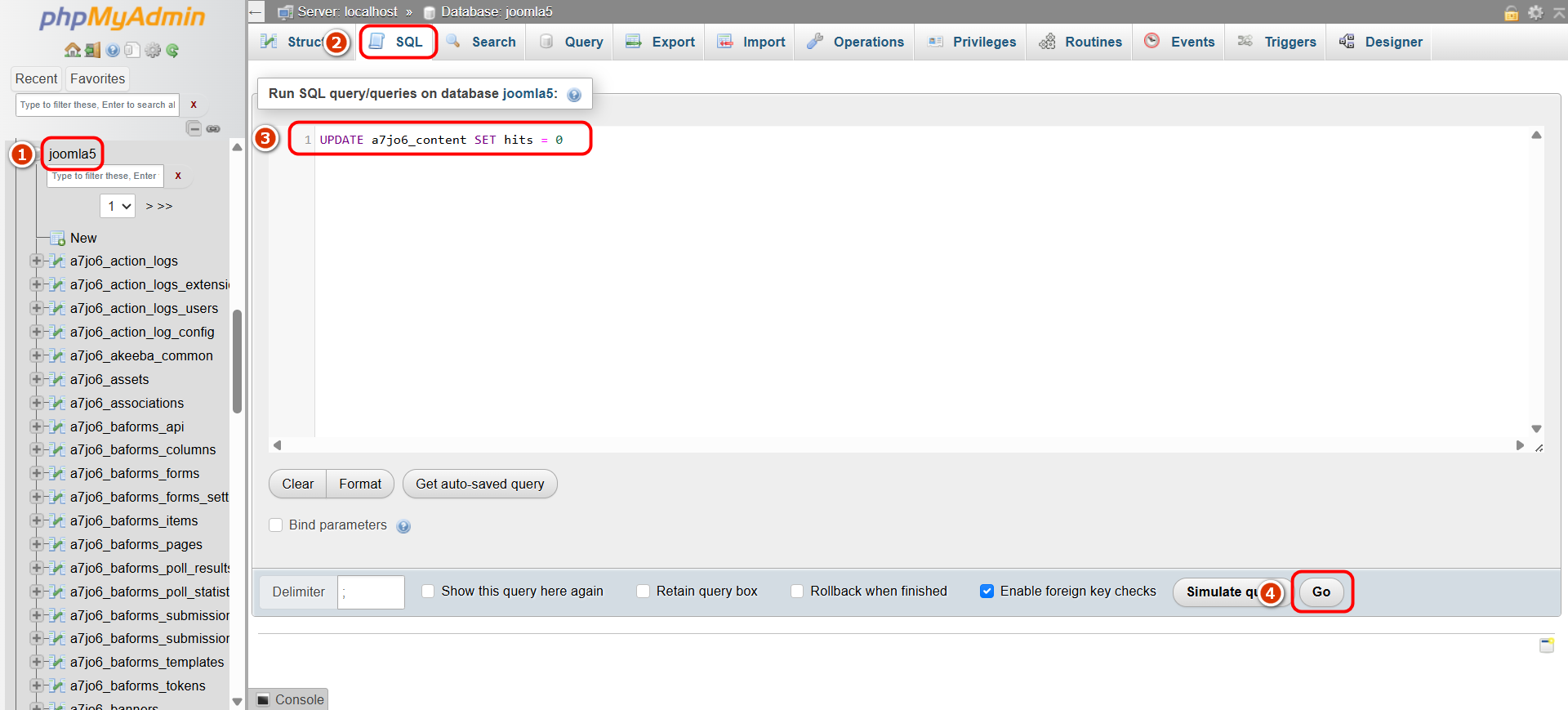1568x710 pixels.
Task: Click the navigation tree scrollbar thumb
Action: click(237, 361)
